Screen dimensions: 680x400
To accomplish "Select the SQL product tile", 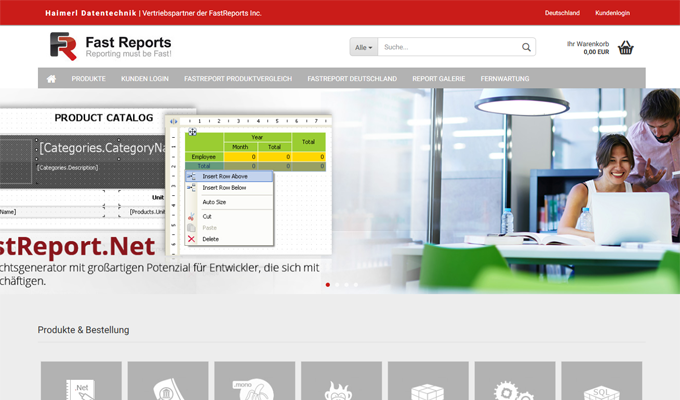I will click(601, 382).
